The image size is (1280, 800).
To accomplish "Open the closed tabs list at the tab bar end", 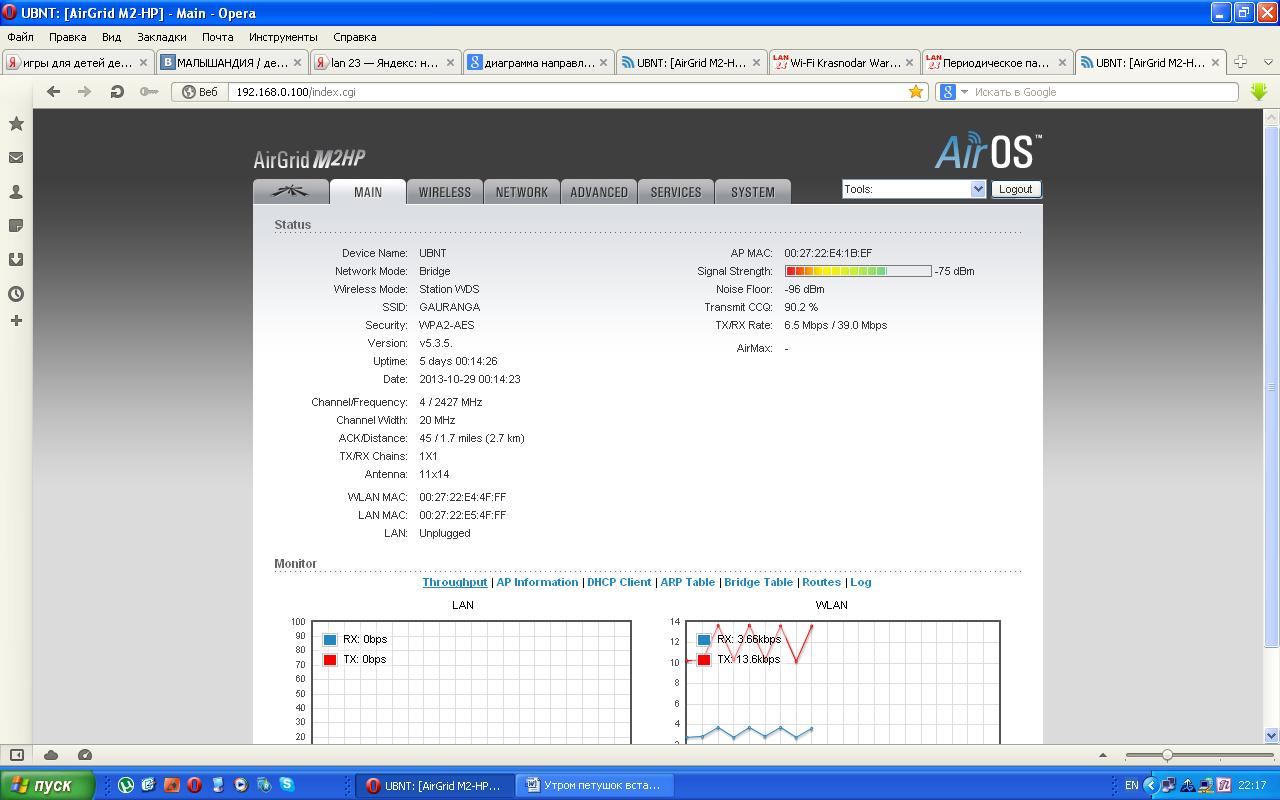I will click(x=1267, y=62).
